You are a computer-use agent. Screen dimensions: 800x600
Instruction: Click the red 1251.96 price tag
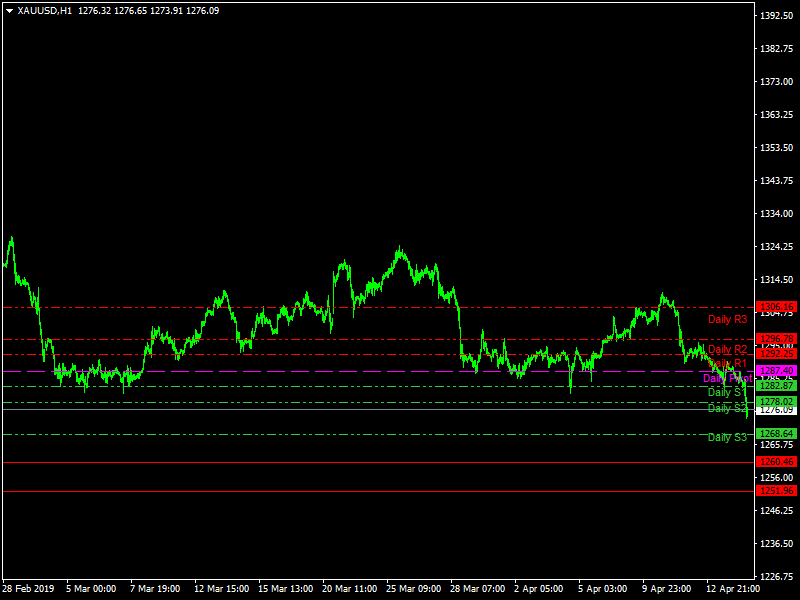click(x=776, y=491)
